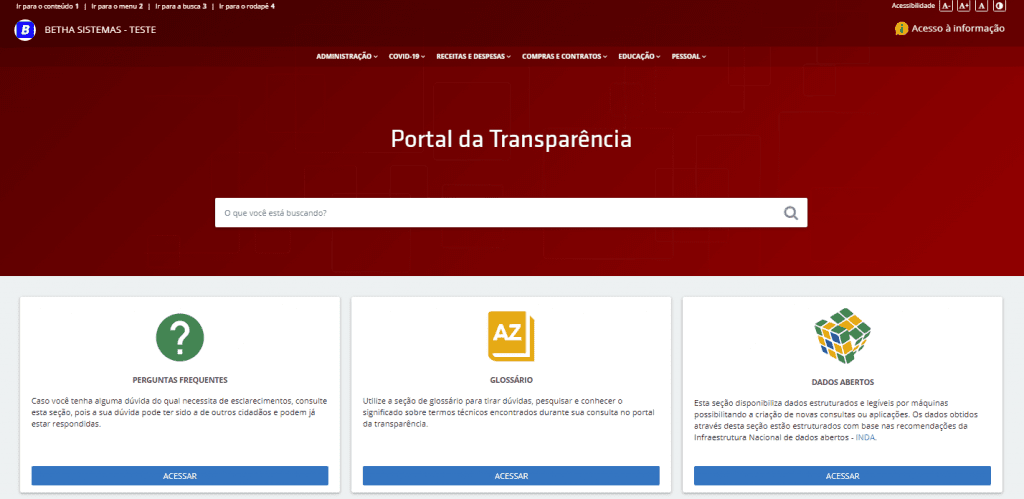Click the colored cube Dados Abertos icon
Viewport: 1024px width, 499px height.
tap(843, 339)
